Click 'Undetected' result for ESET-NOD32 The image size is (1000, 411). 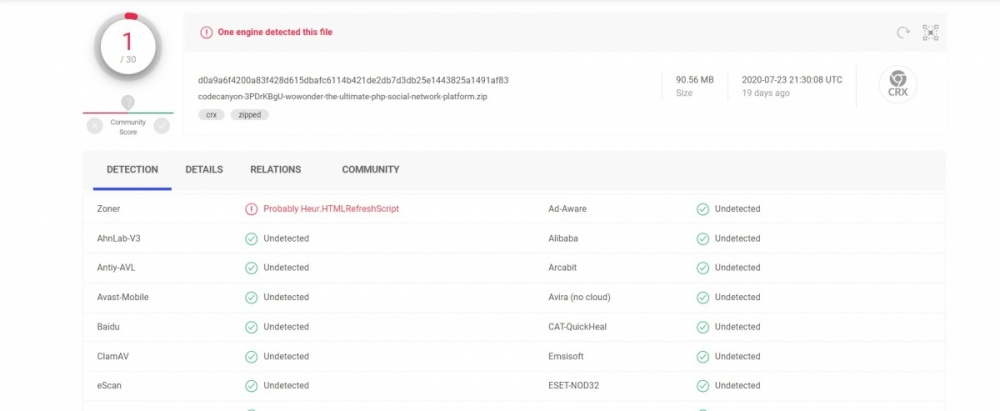[737, 385]
